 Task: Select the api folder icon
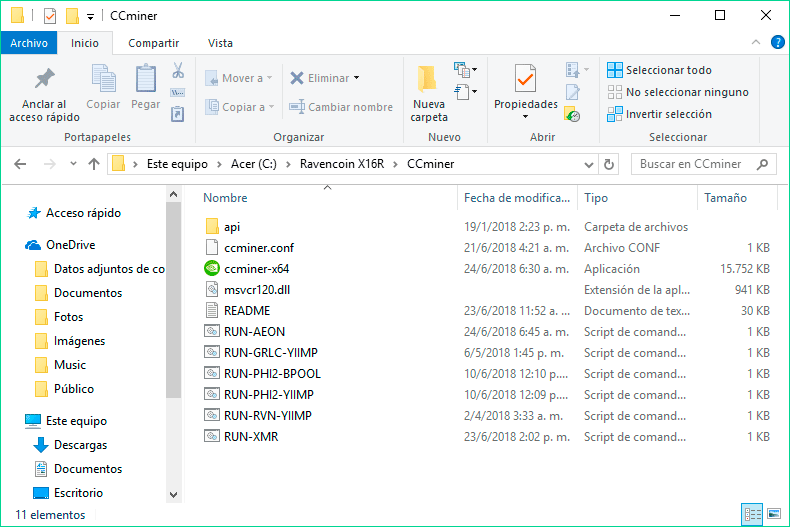point(212,227)
